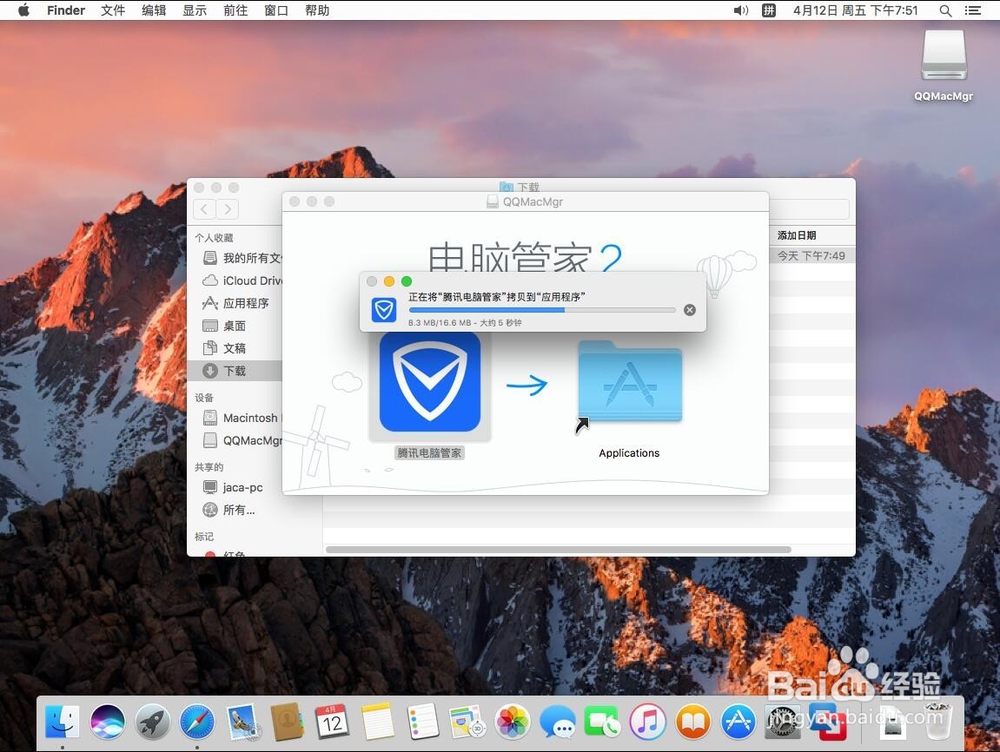The image size is (1000, 752).
Task: Open Mail from the Dock
Action: [242, 721]
